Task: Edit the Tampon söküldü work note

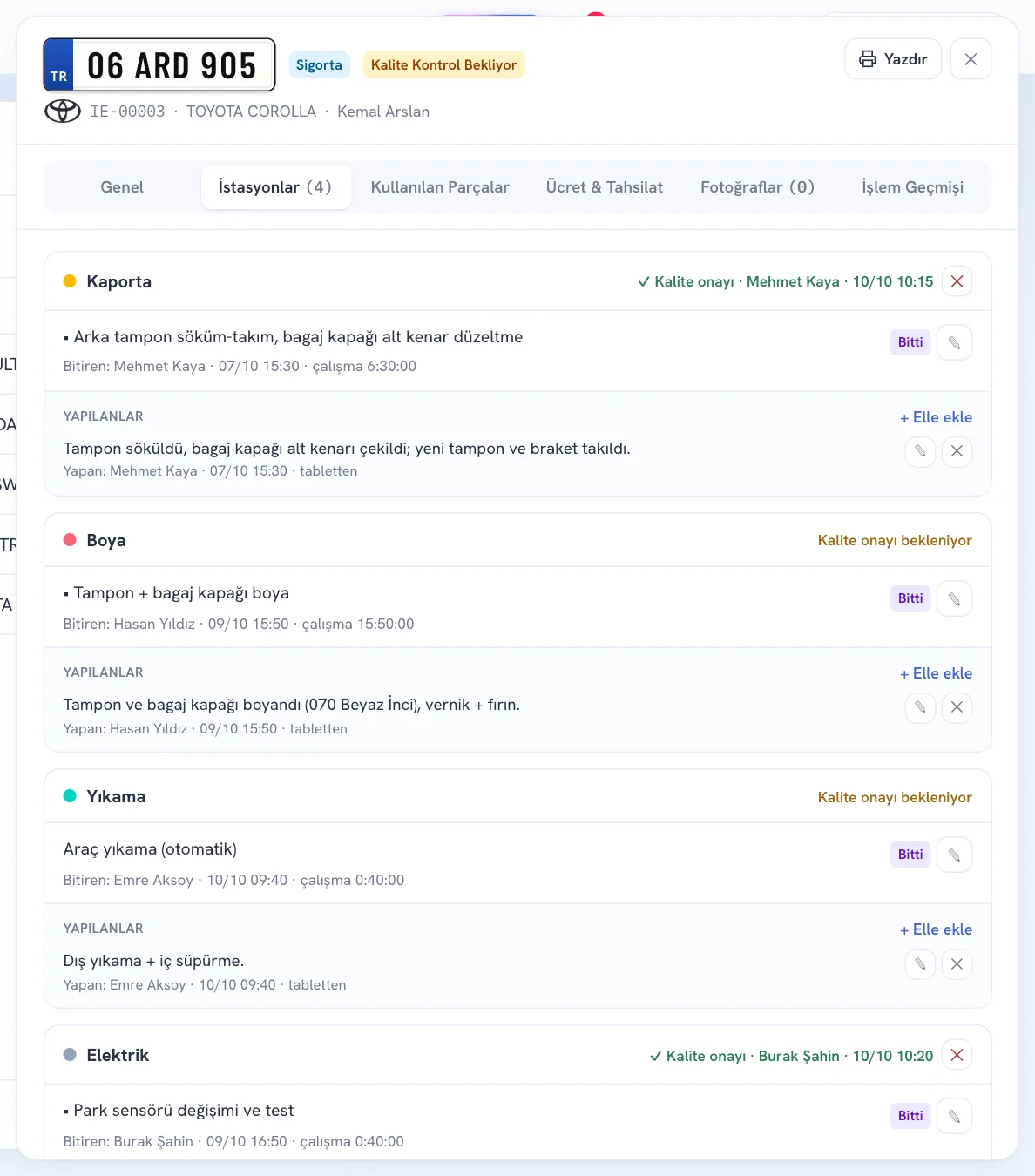Action: 920,451
